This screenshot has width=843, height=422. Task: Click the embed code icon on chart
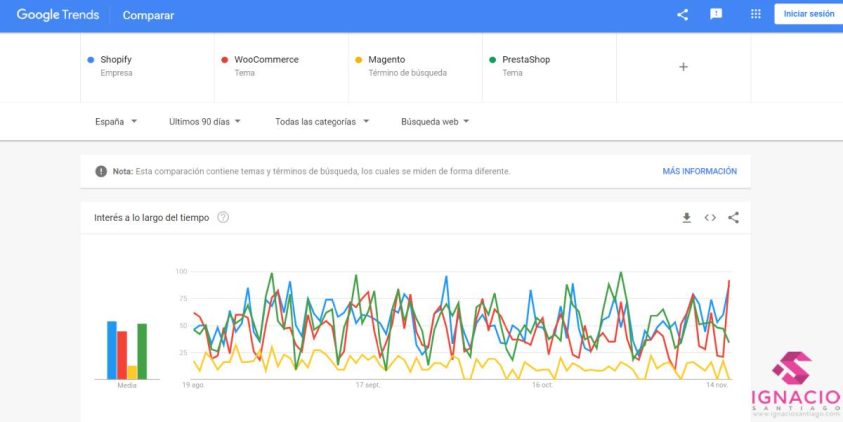coord(710,218)
